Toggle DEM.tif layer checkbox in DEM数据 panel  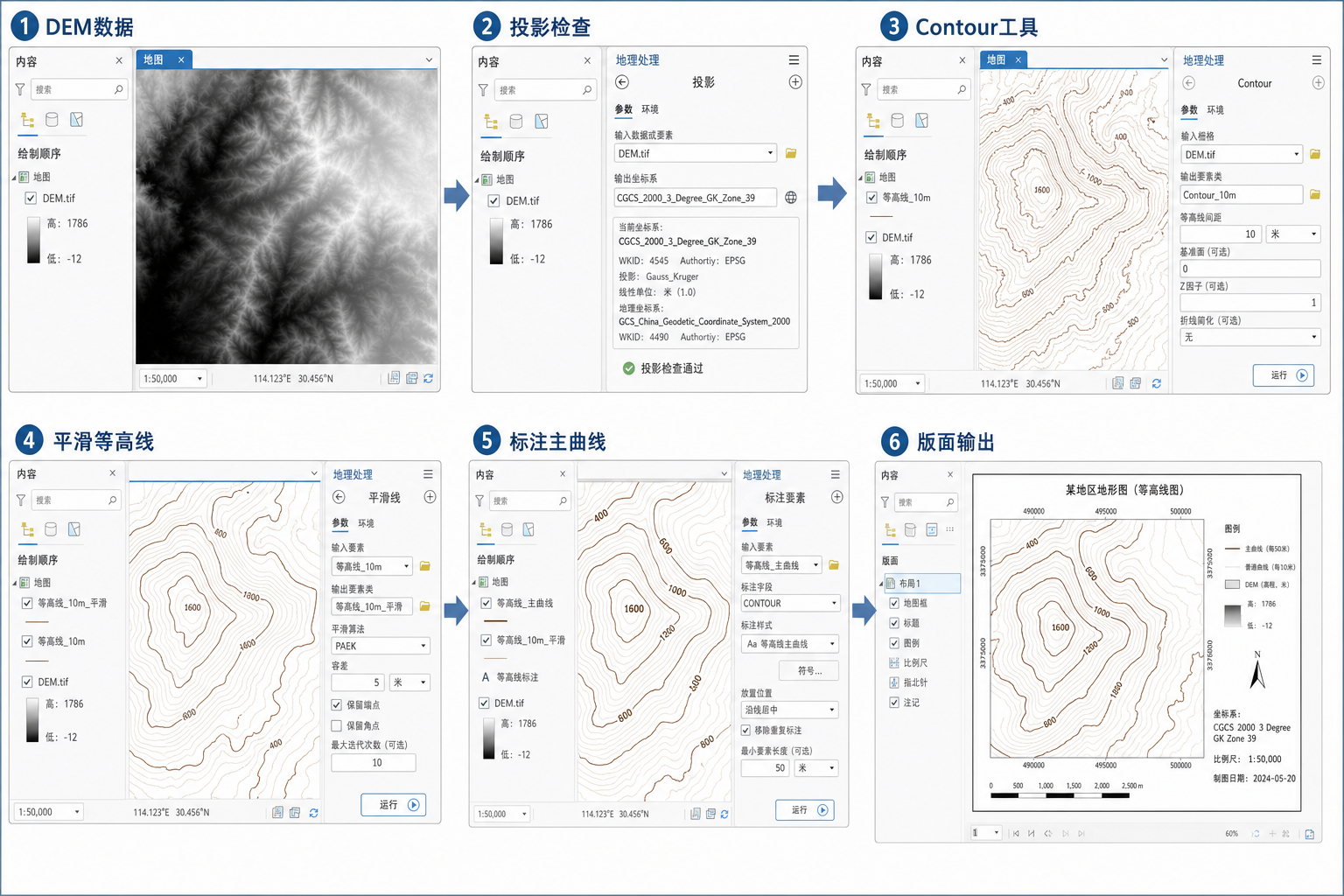click(x=31, y=199)
